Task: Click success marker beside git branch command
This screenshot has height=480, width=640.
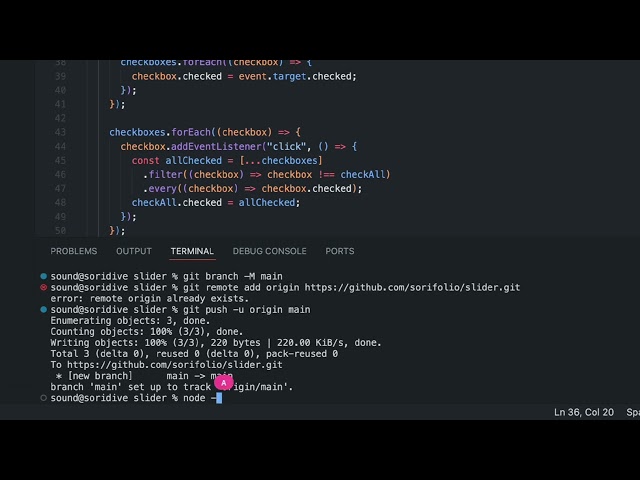Action: pos(43,276)
